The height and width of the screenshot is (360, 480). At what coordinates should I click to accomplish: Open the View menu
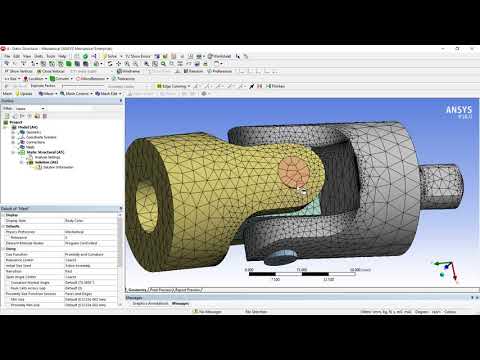(27, 56)
